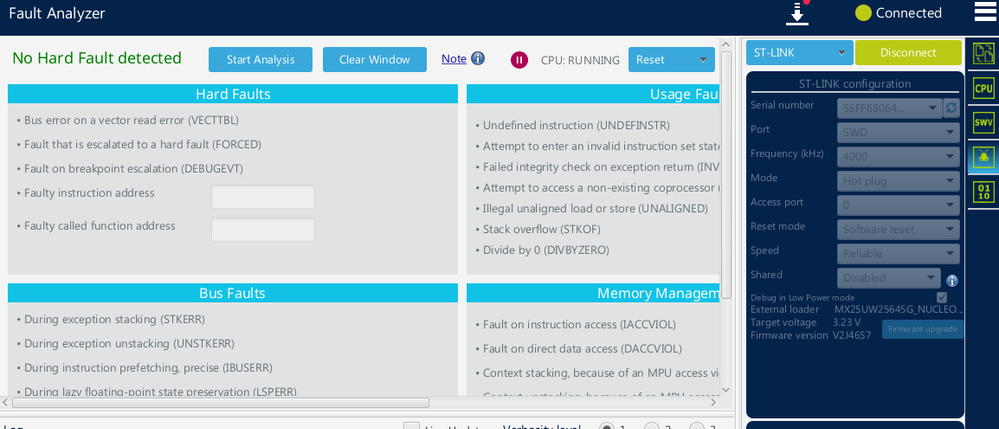Click the Faulty called function address field
The image size is (999, 429).
263,229
